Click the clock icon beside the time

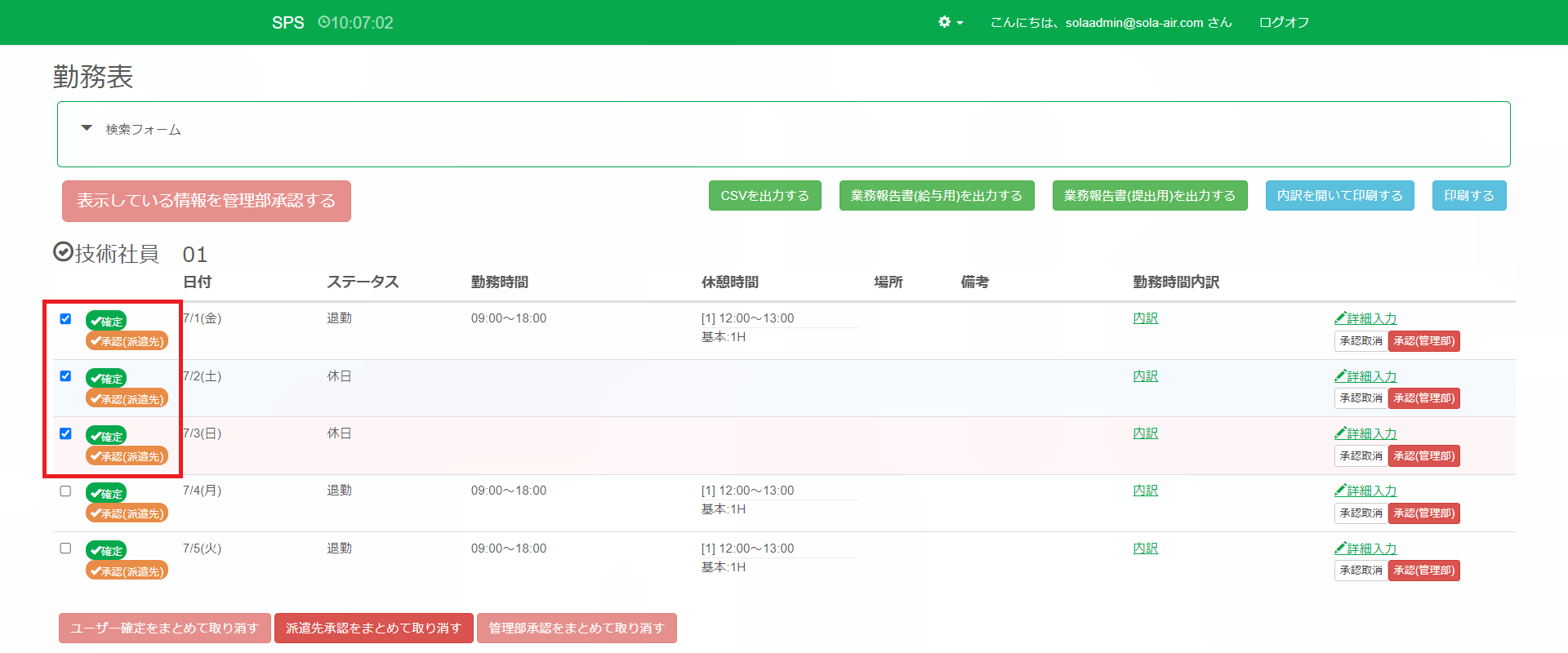(x=324, y=22)
